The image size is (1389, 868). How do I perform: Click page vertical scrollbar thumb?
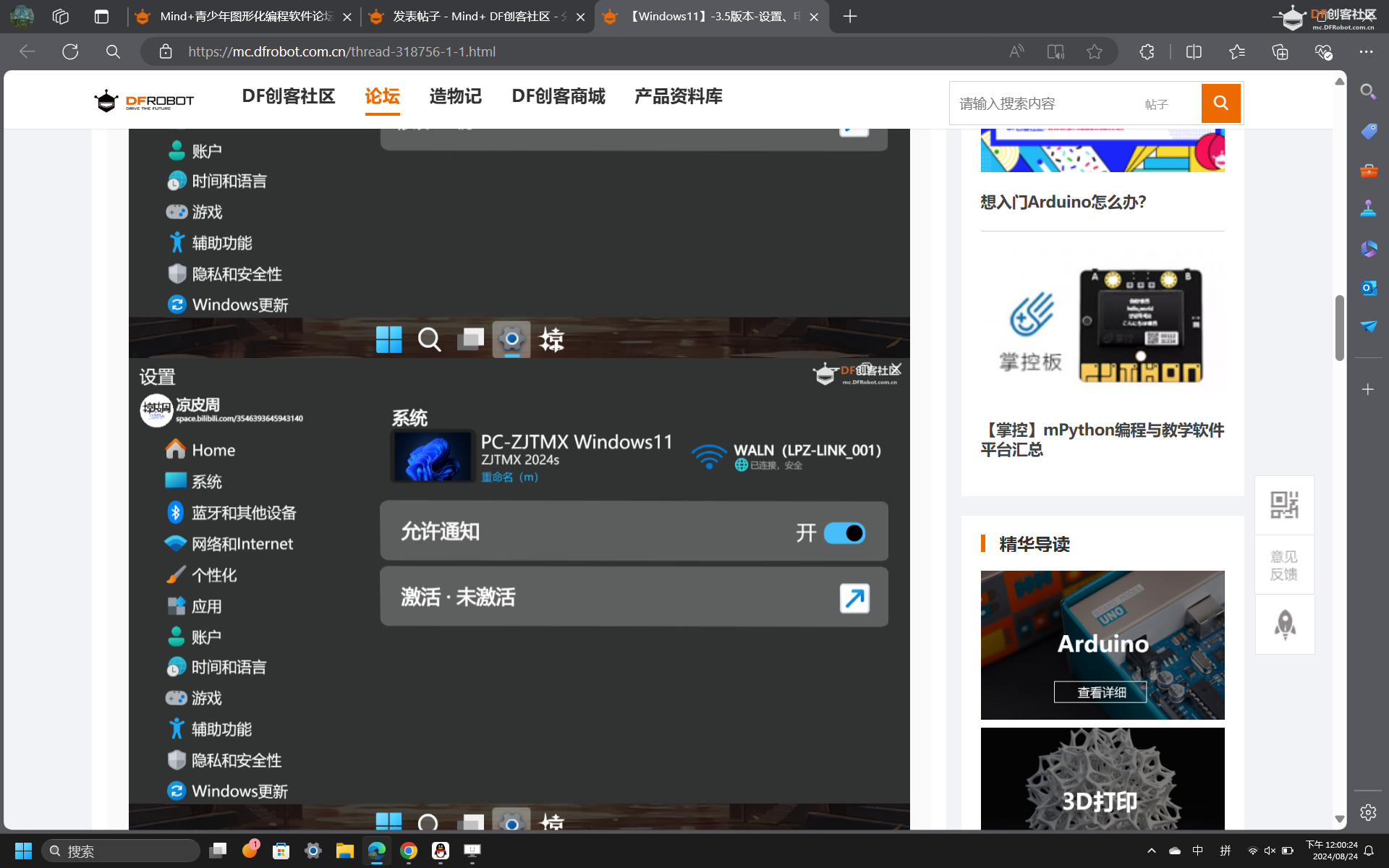1339,328
